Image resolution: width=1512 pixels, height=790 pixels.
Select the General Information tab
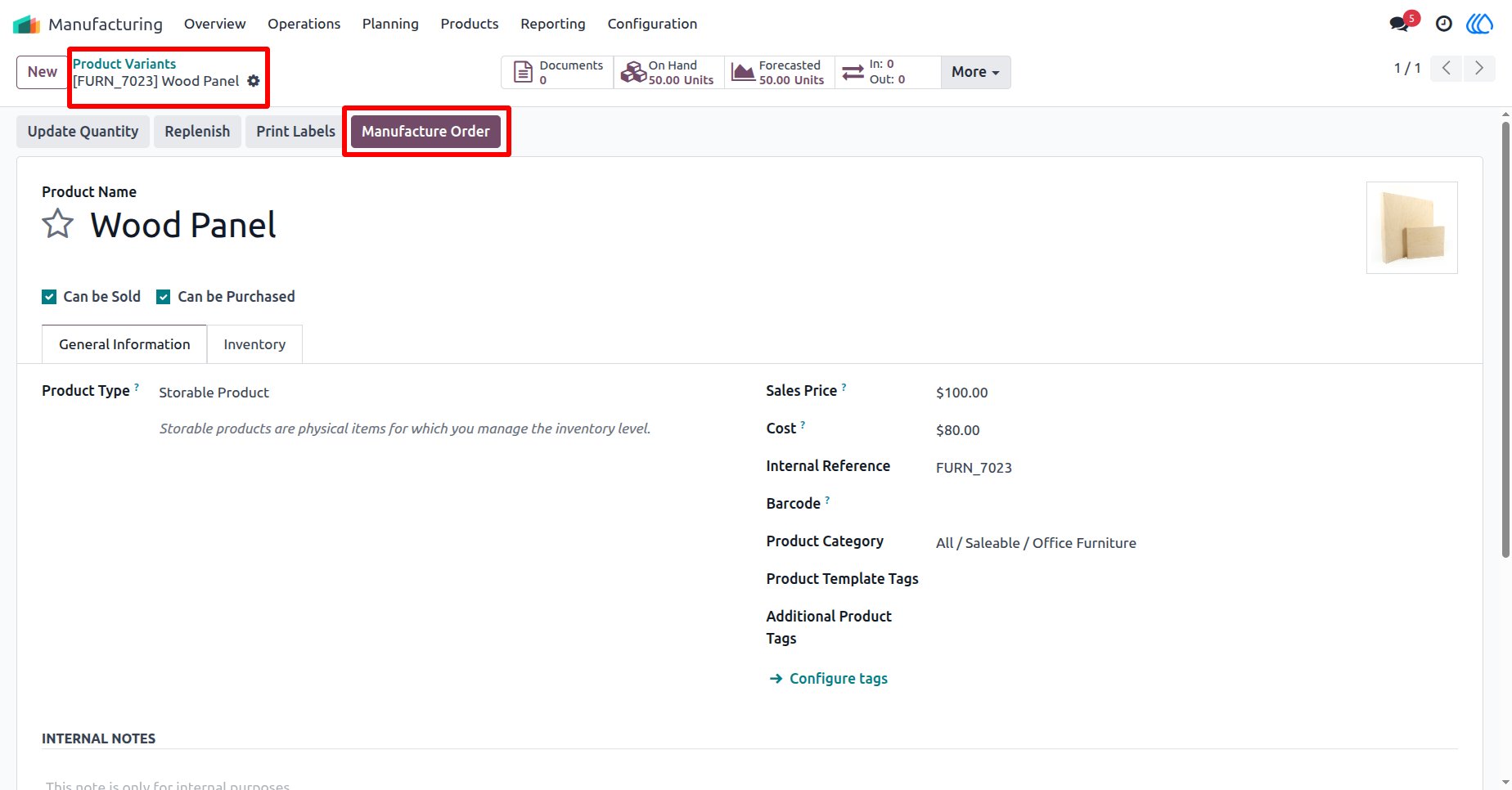pos(124,344)
